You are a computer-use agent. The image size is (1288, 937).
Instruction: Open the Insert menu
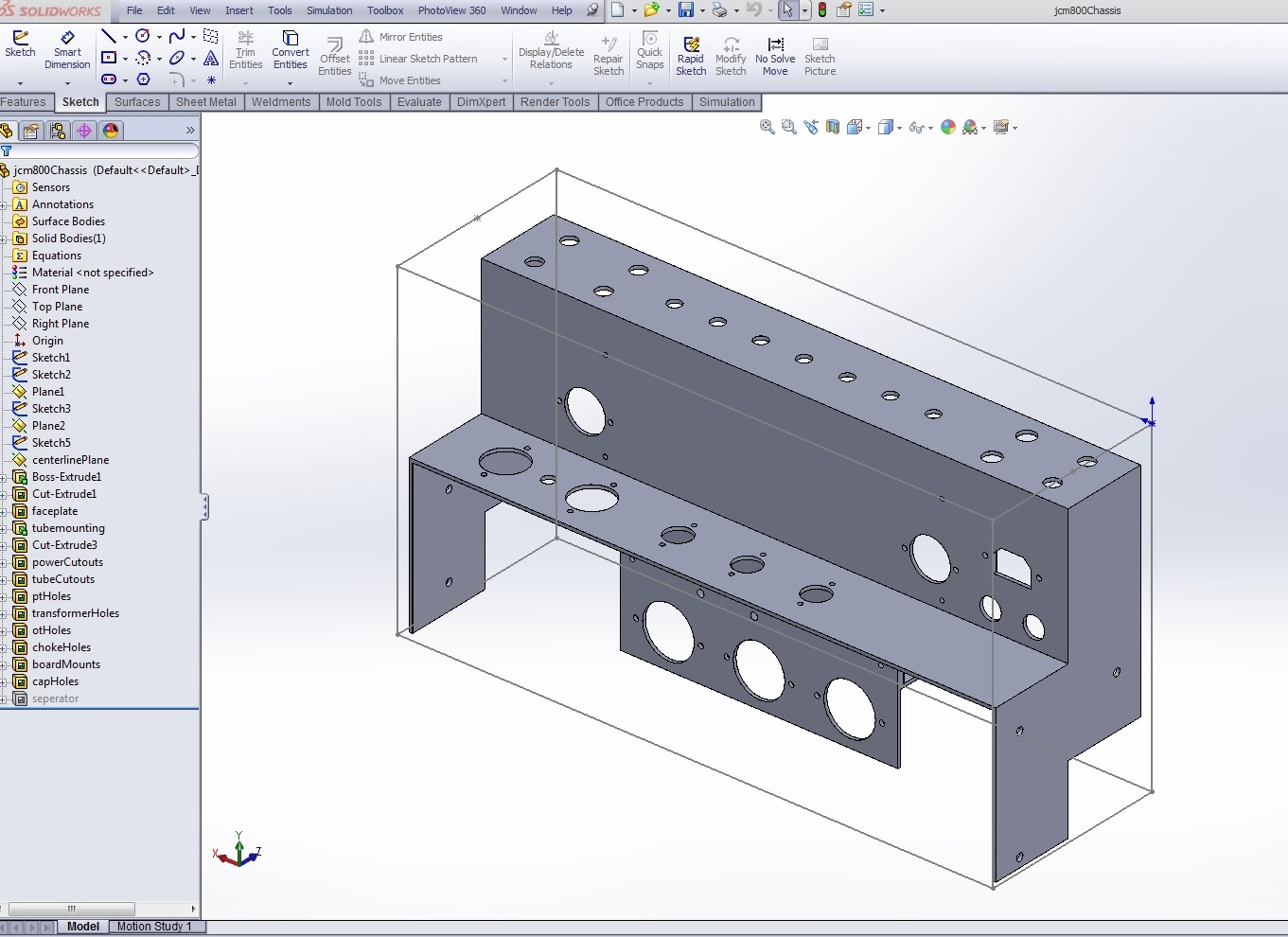point(238,10)
